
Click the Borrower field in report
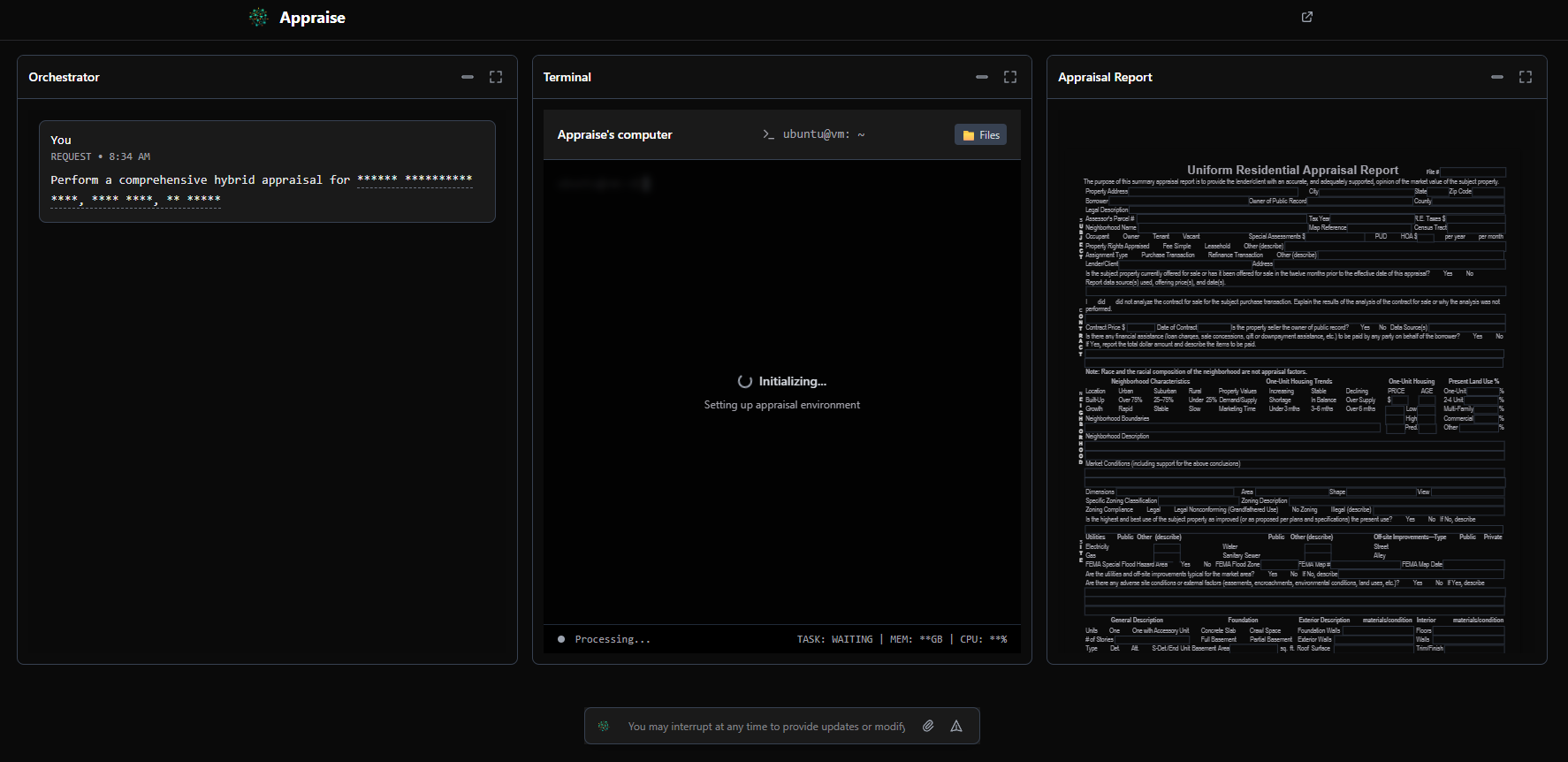tap(1177, 201)
